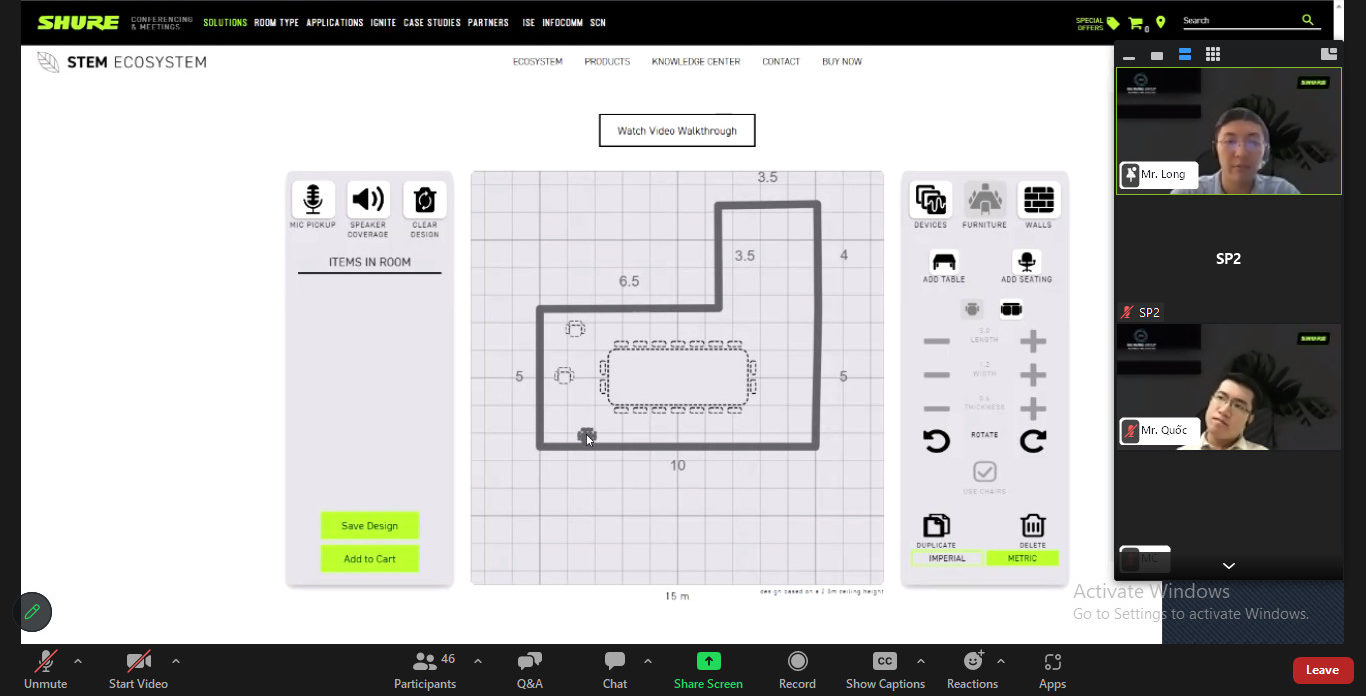Viewport: 1366px width, 696px height.
Task: Click the Mic Pickup icon
Action: (313, 200)
